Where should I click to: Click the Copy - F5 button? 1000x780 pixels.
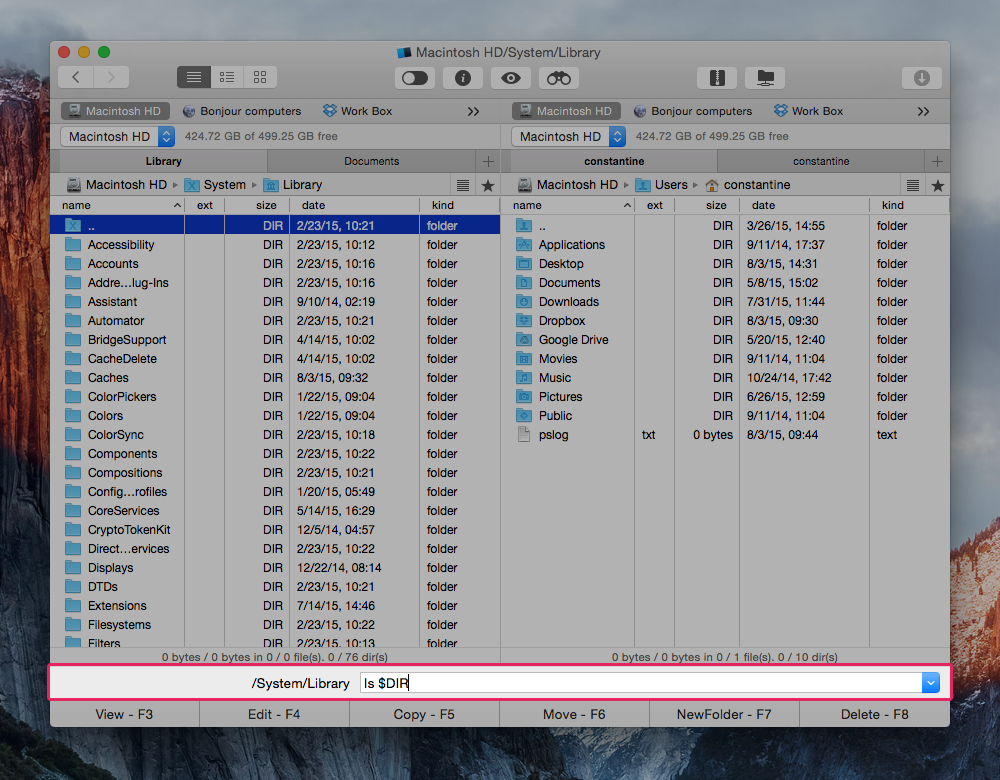tap(424, 714)
